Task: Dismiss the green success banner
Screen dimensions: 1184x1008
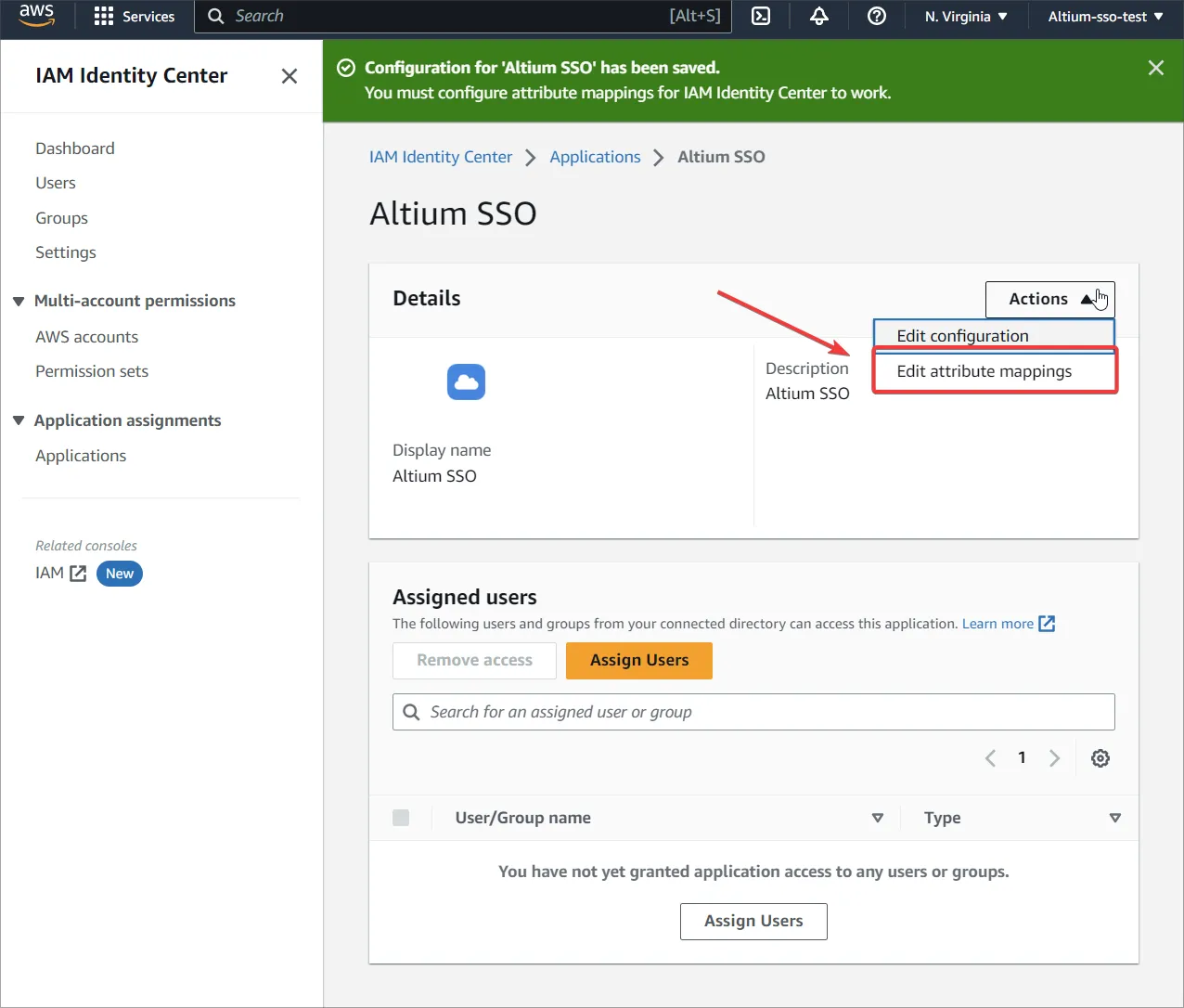Action: click(1156, 68)
